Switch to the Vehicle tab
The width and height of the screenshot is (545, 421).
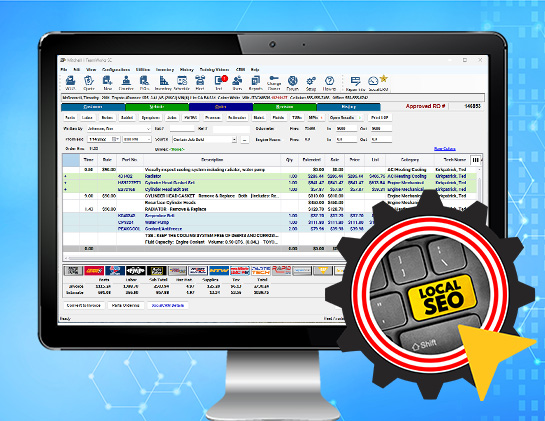click(157, 107)
